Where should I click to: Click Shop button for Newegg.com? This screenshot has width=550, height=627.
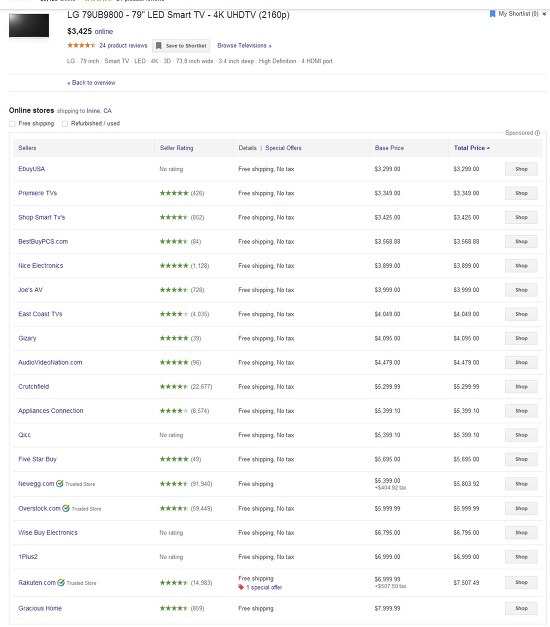pos(521,484)
